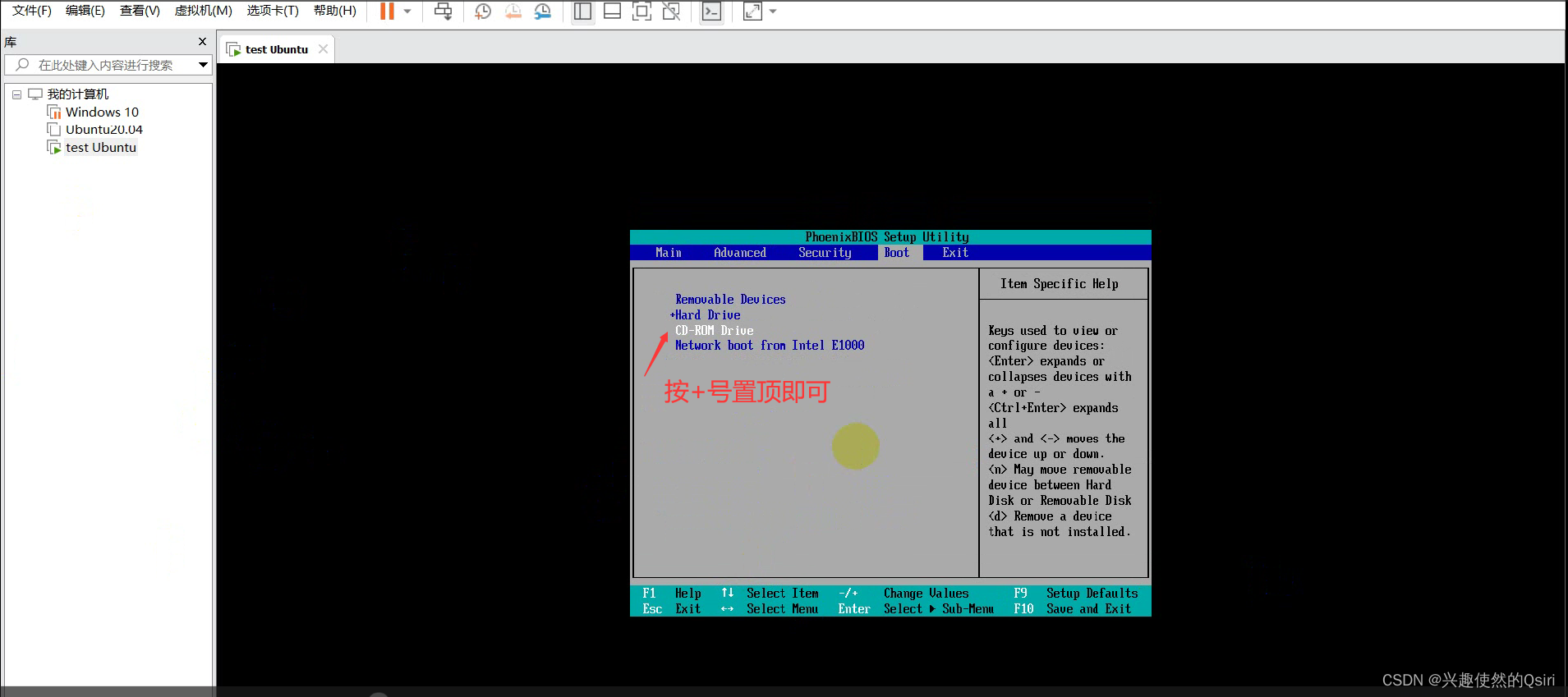Screen dimensions: 1568x697
Task: Select the Windows 10 virtual machine
Action: [x=102, y=112]
